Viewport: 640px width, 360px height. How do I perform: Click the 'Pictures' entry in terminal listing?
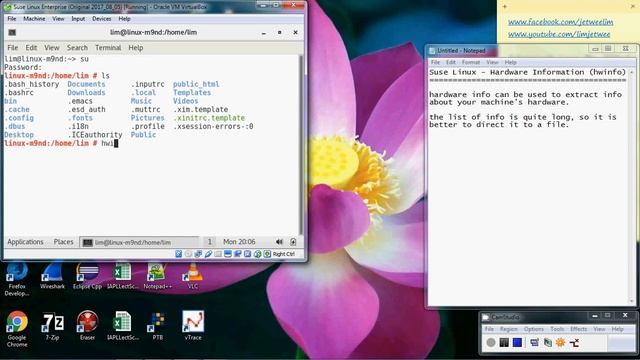tap(147, 118)
